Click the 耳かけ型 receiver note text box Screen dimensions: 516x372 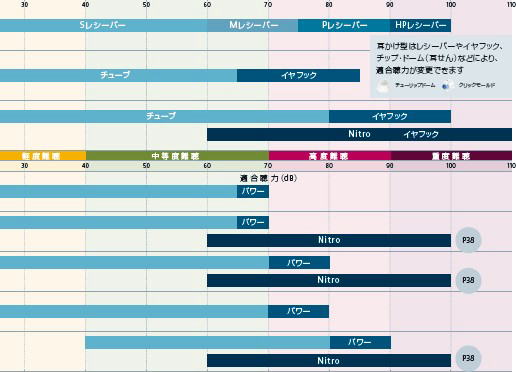[x=441, y=66]
